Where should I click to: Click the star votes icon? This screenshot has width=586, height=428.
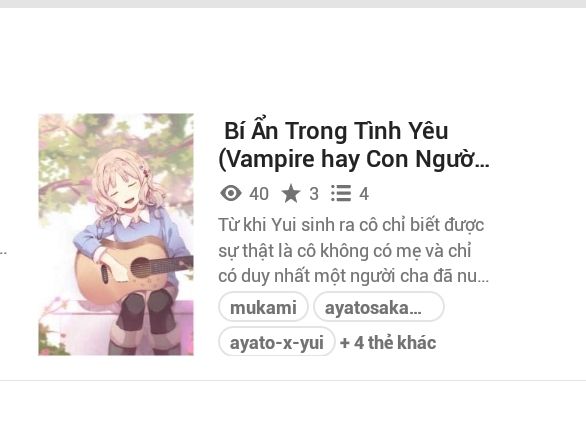pos(291,194)
